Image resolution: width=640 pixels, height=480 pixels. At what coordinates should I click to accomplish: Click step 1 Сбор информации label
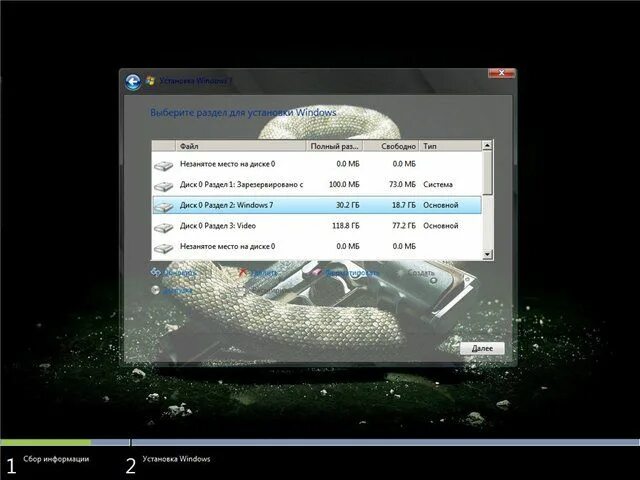coord(56,459)
